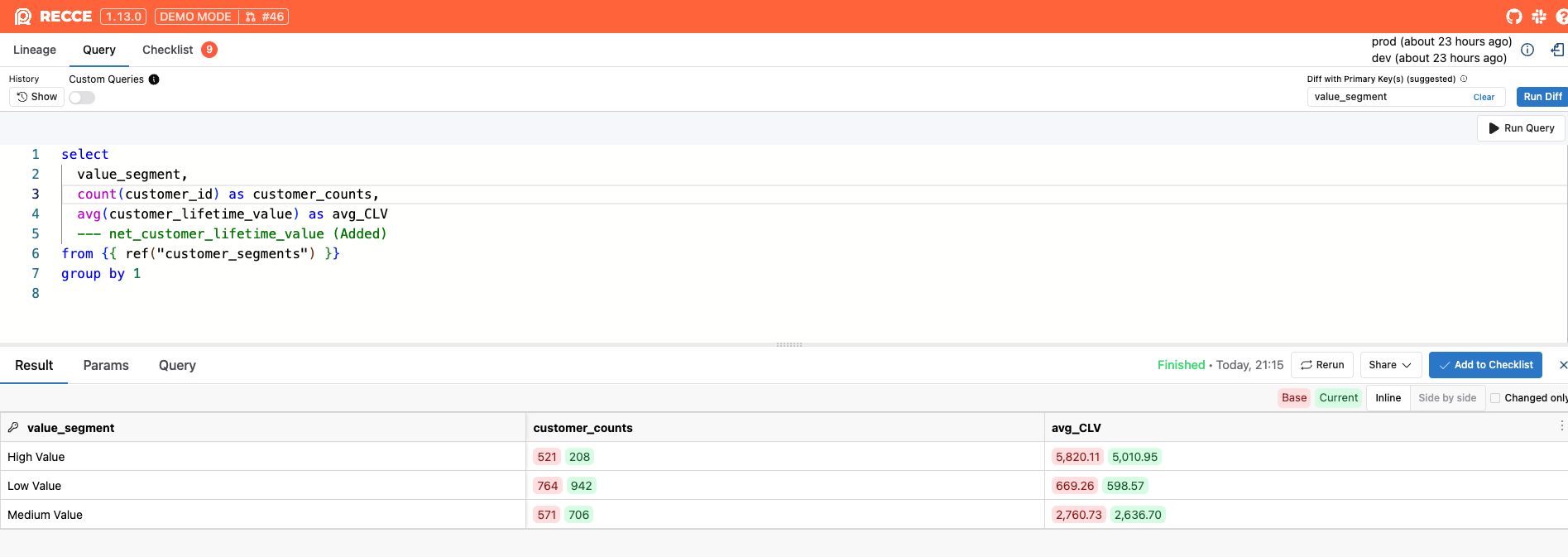The image size is (1568, 557).
Task: Click base count 764 for Low Value
Action: [547, 486]
